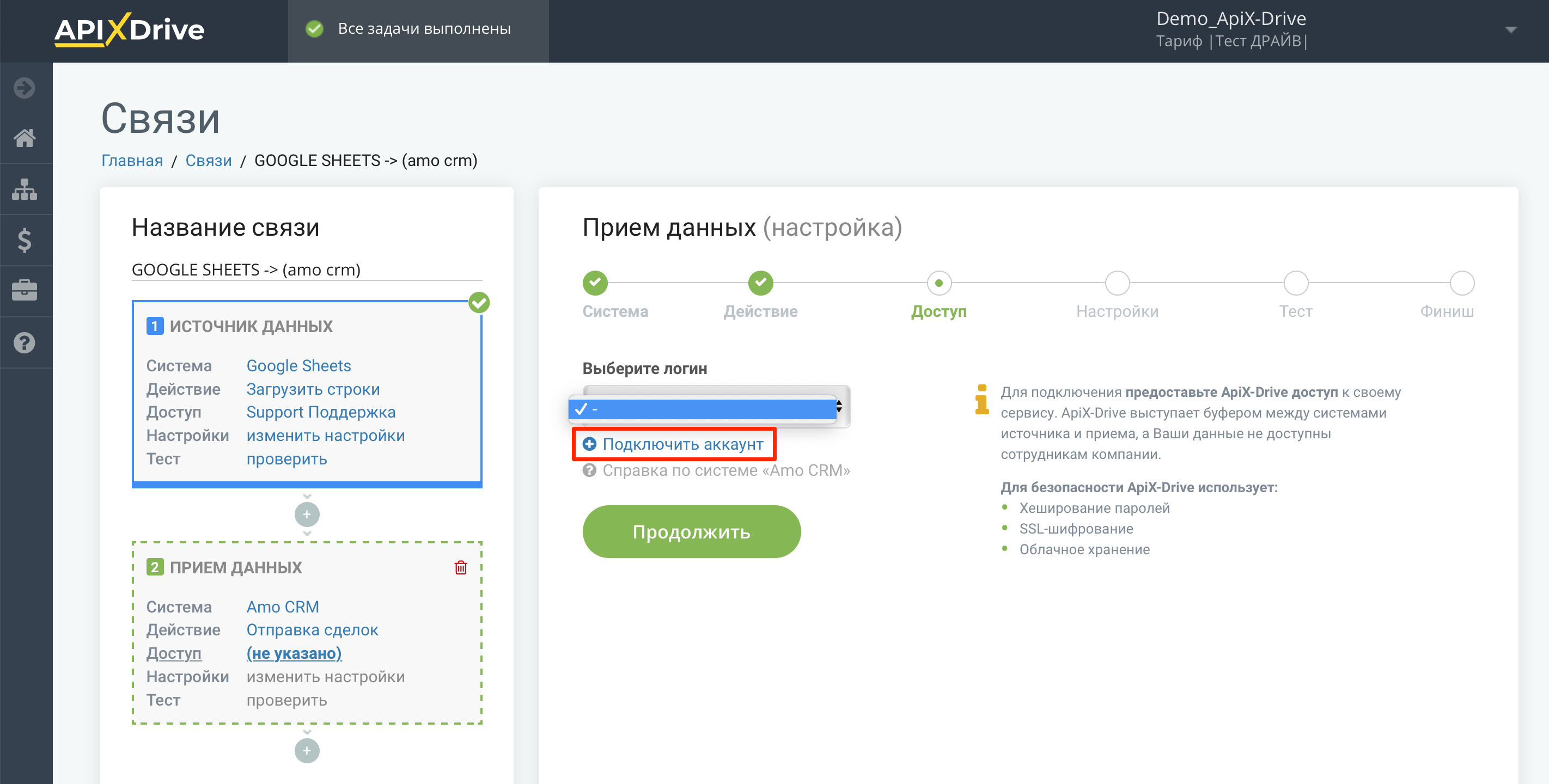This screenshot has height=784, width=1549.
Task: Click the (не указано) access link
Action: pyautogui.click(x=294, y=653)
